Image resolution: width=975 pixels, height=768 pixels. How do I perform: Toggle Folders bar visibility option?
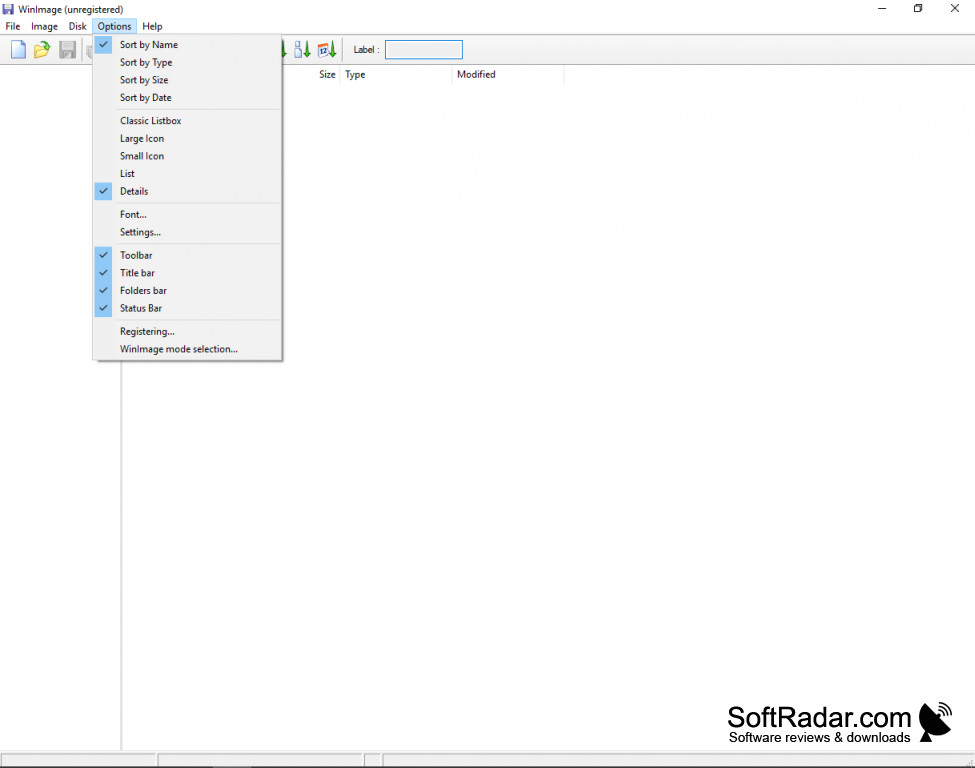pos(187,290)
